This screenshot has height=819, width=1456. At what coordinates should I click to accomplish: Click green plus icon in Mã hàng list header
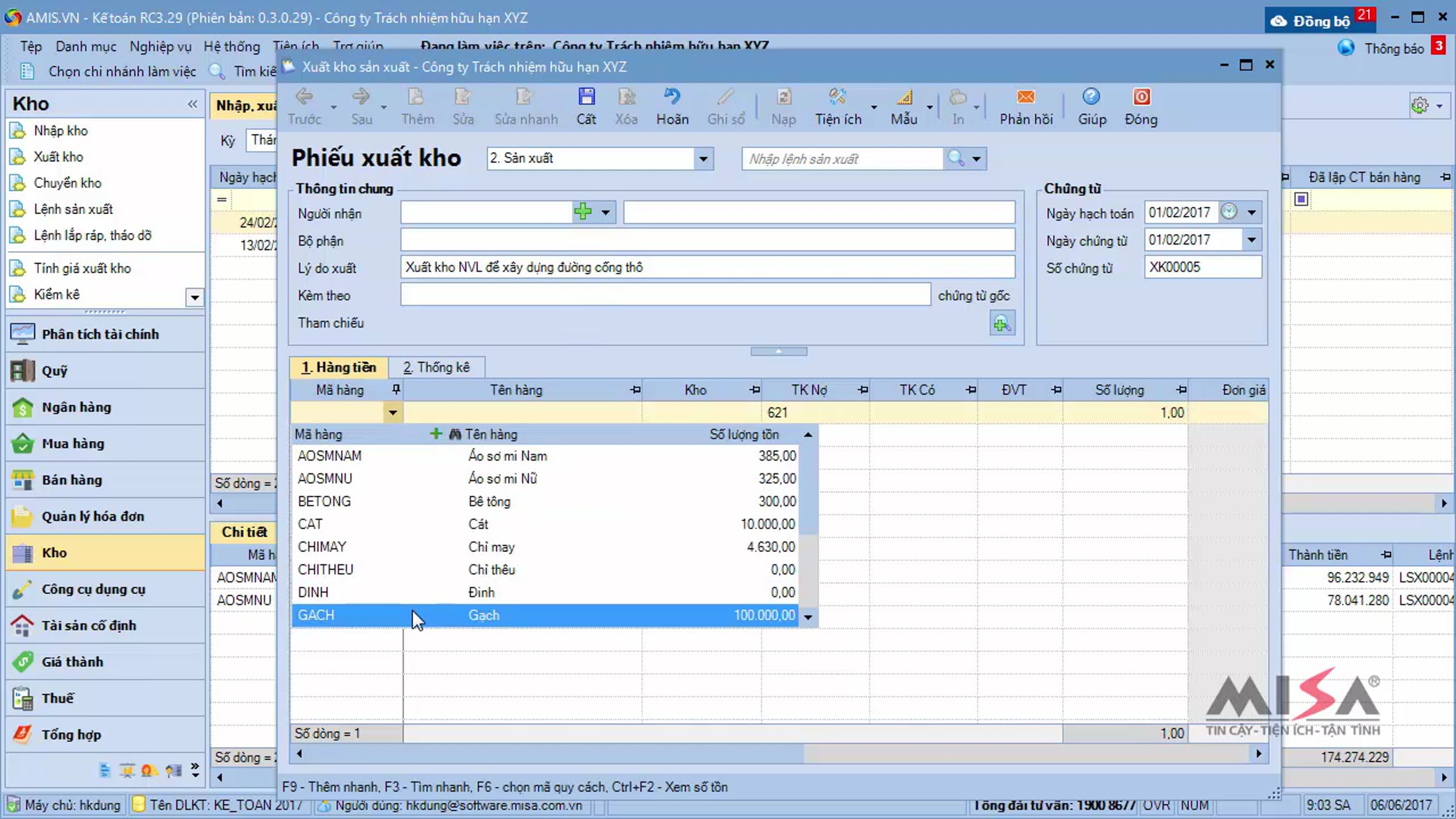coord(436,434)
